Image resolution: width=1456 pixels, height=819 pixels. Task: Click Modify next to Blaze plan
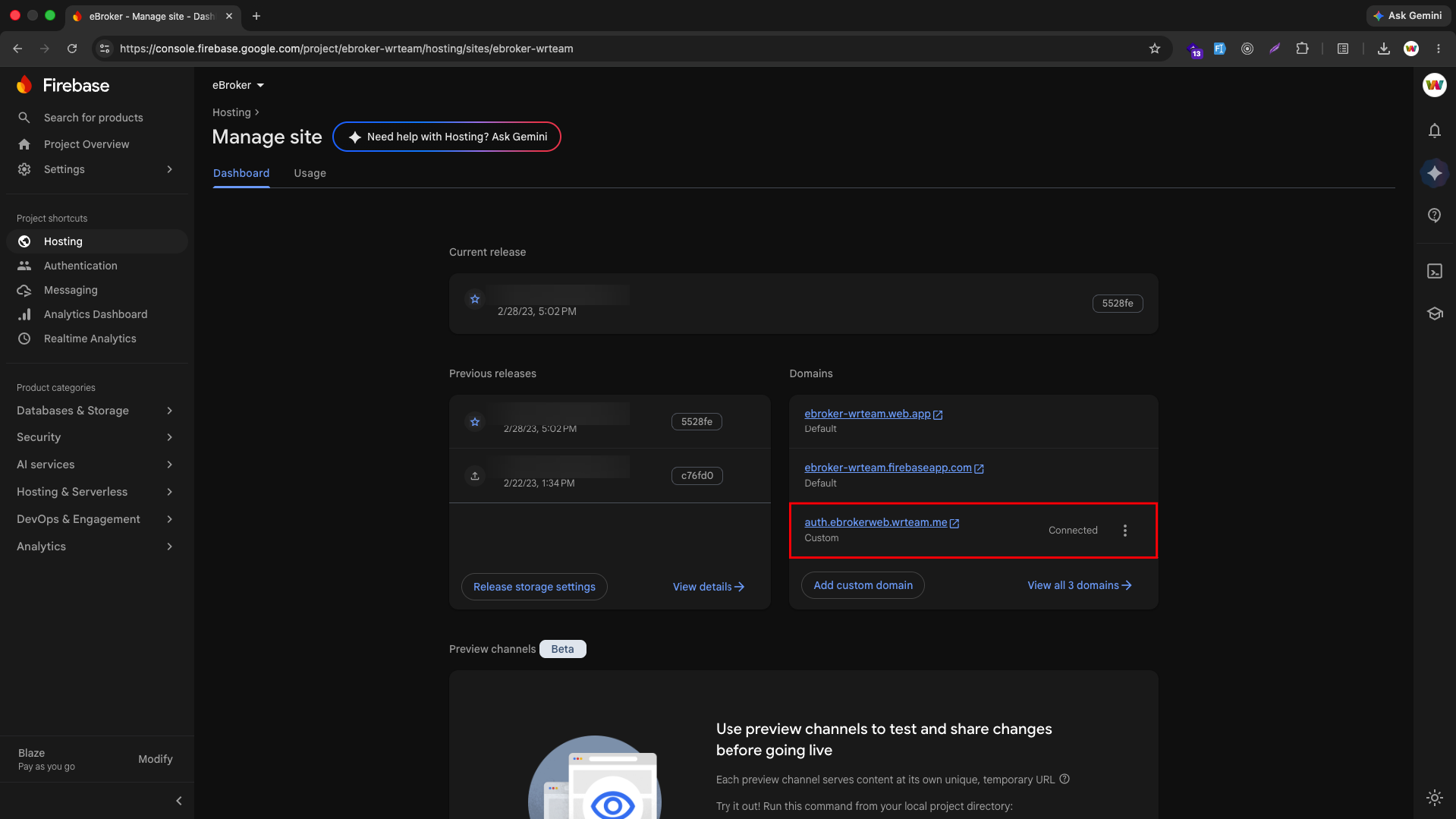tap(155, 759)
